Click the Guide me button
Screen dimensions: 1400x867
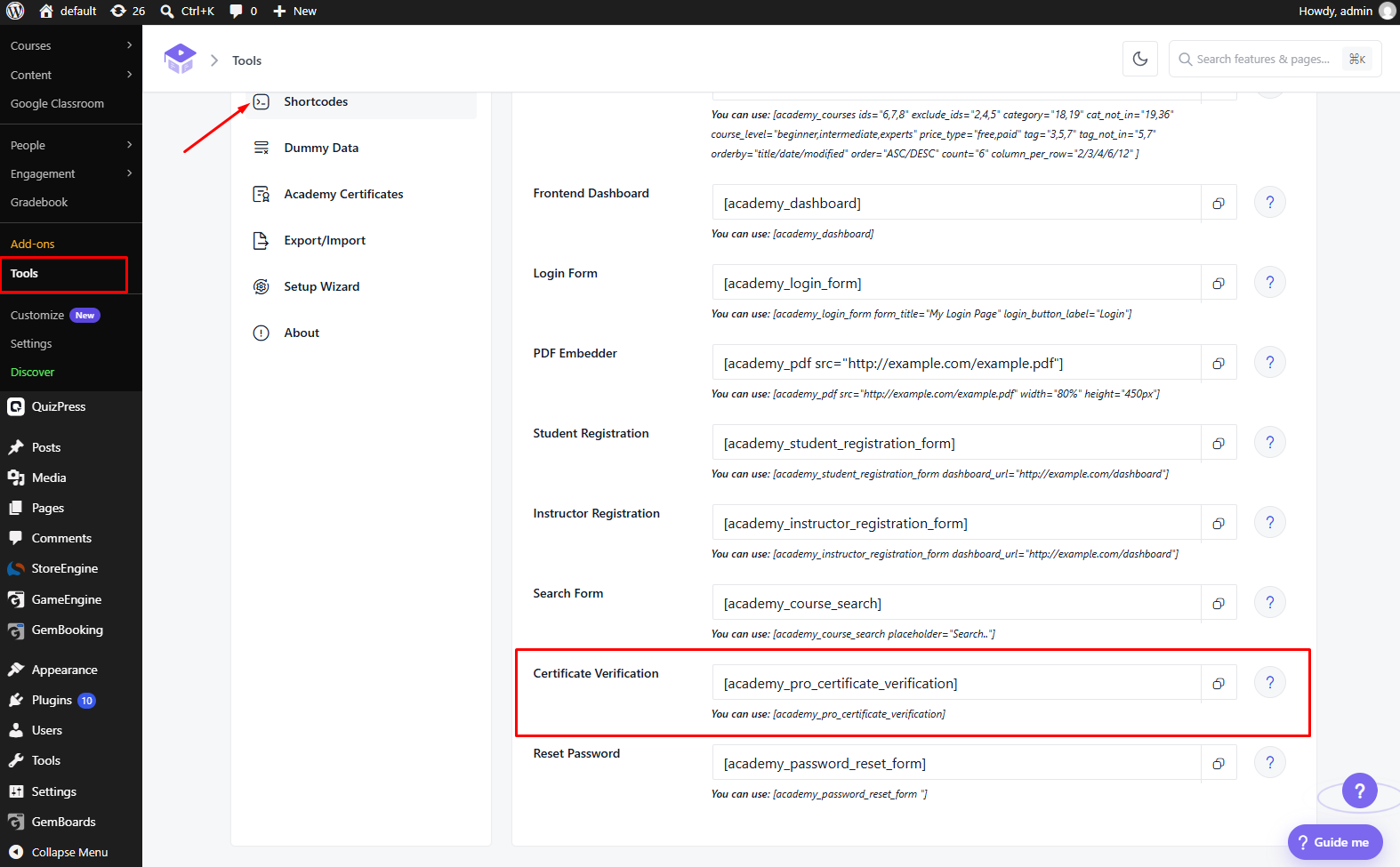click(x=1335, y=842)
